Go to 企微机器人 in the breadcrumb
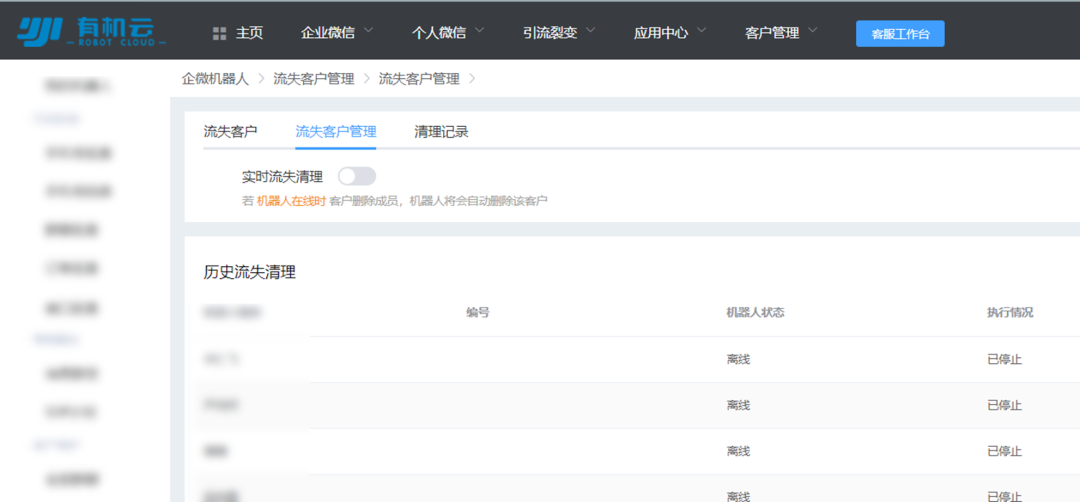 [215, 78]
